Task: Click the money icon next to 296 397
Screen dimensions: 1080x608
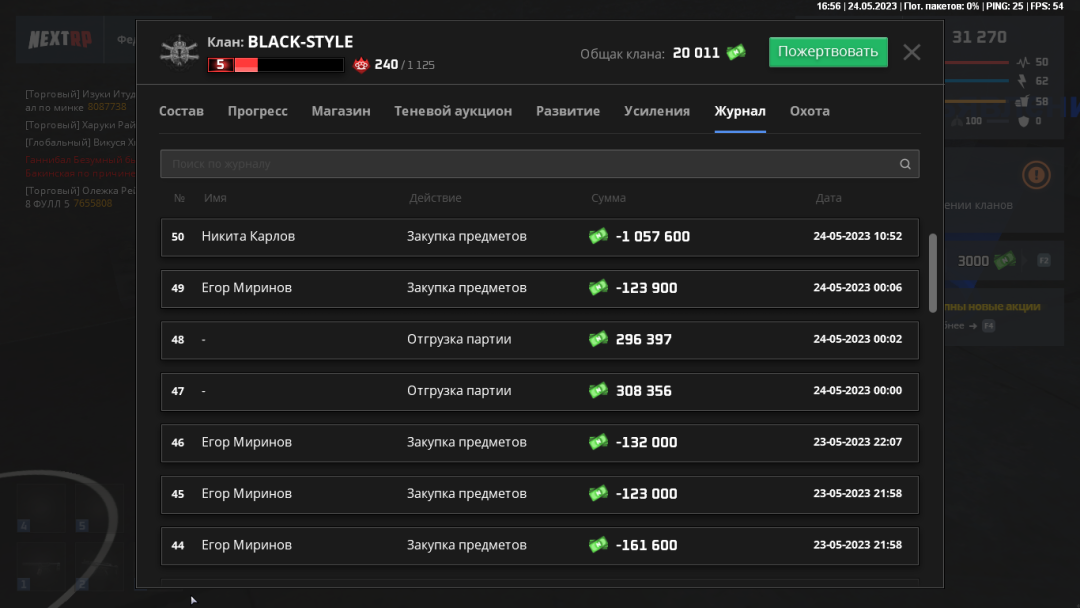Action: [x=598, y=339]
